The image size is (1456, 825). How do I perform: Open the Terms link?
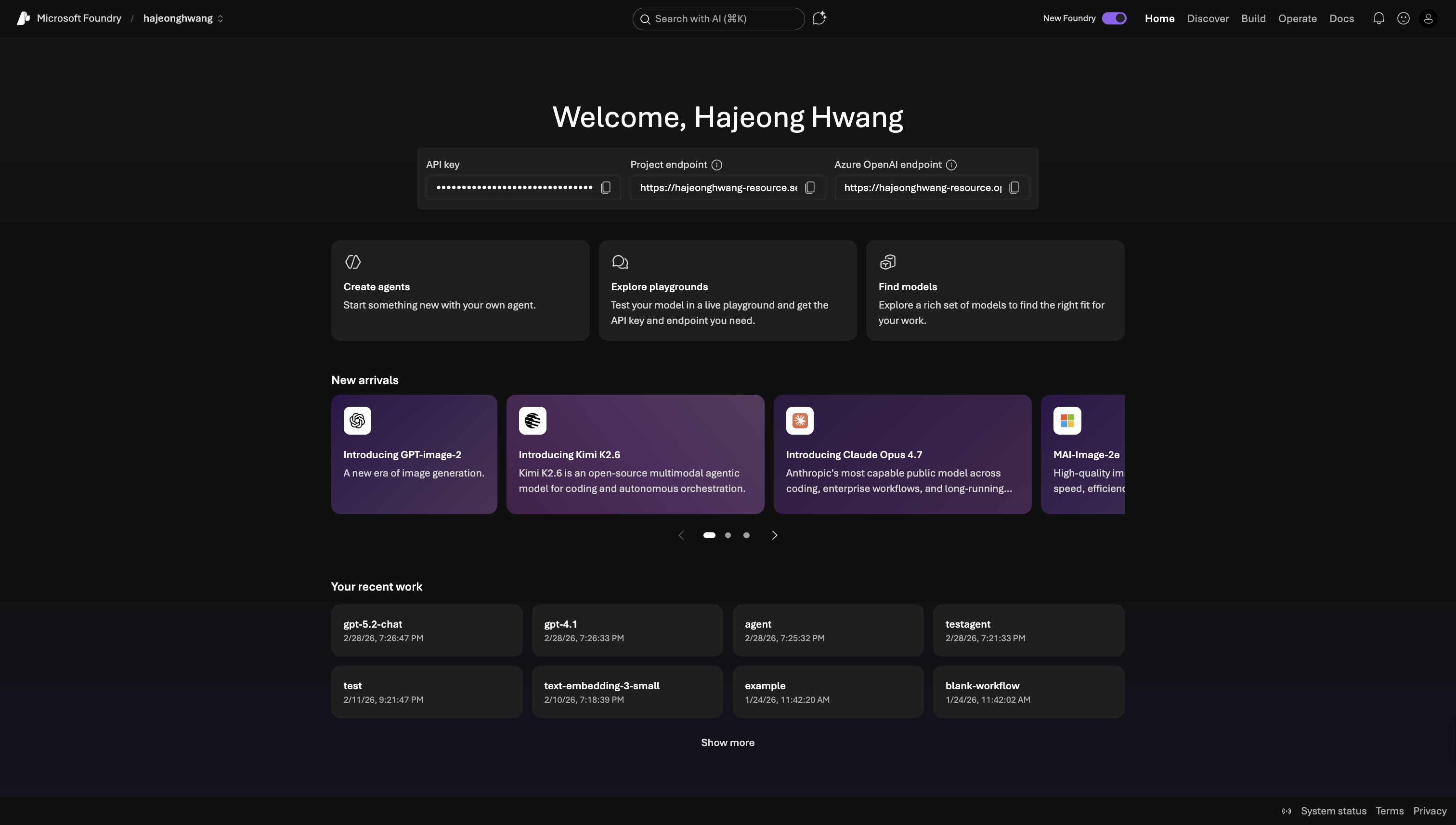pos(1390,812)
